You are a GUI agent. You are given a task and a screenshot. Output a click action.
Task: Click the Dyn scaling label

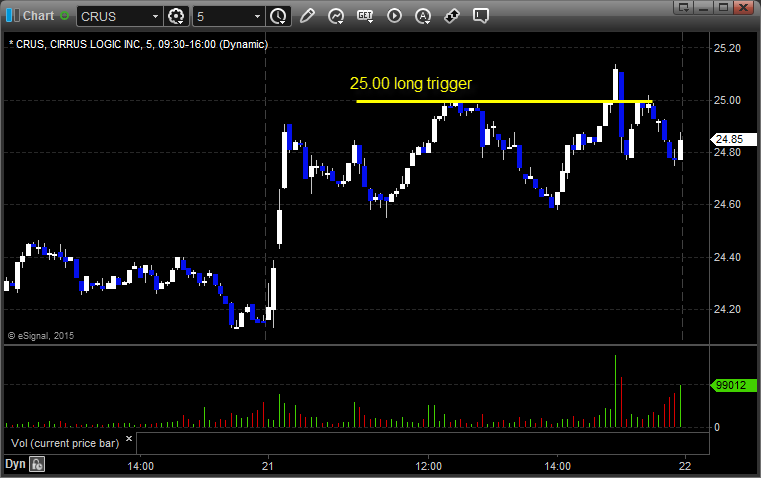tap(15, 464)
